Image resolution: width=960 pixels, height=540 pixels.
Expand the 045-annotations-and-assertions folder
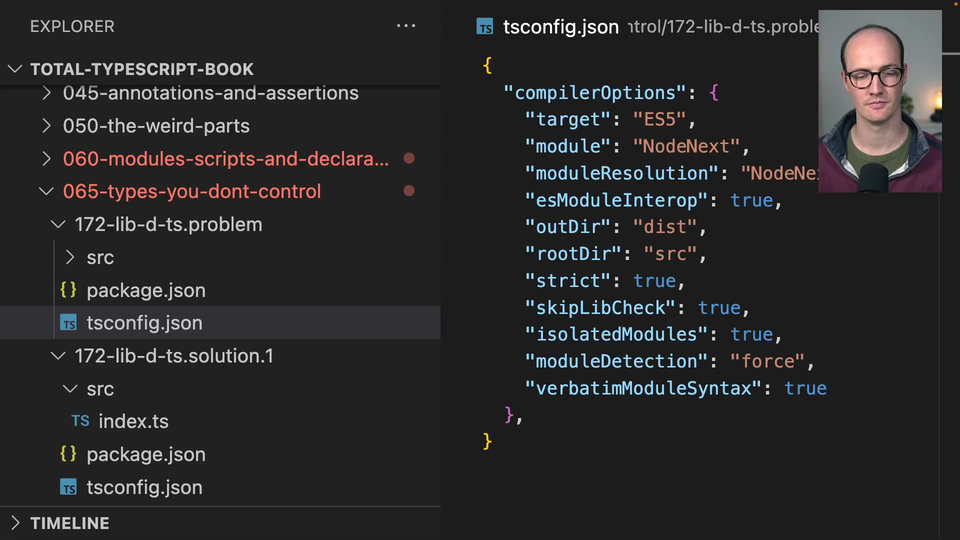46,93
